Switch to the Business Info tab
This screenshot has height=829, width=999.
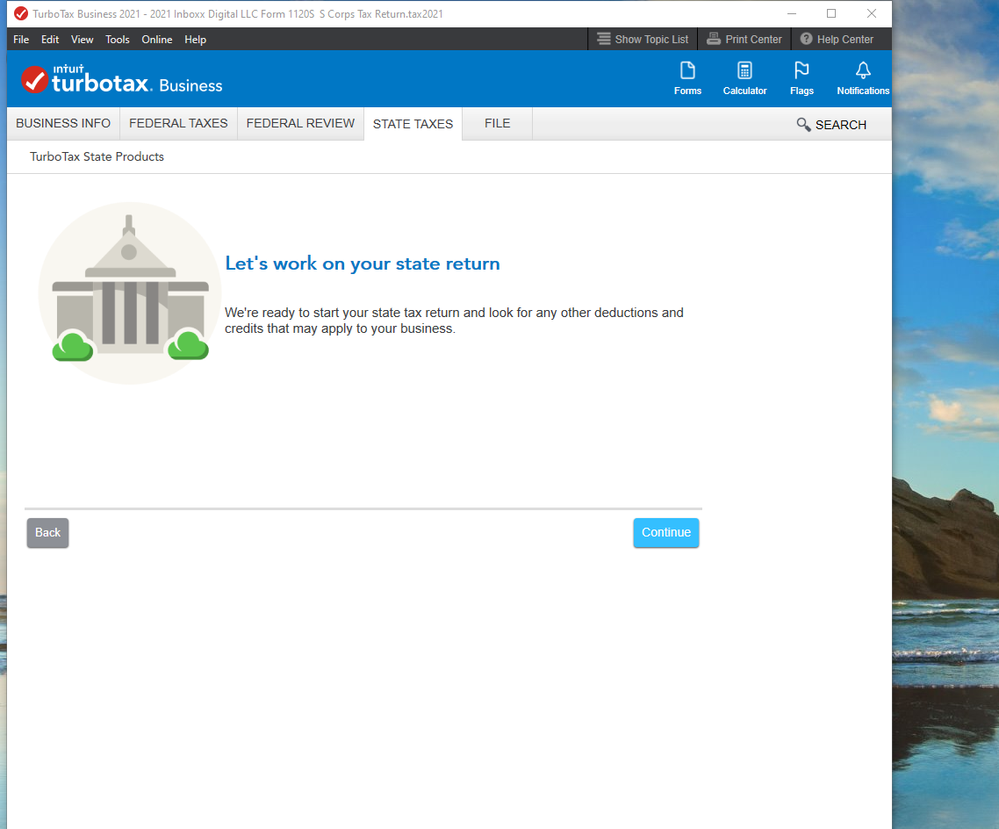click(x=63, y=124)
